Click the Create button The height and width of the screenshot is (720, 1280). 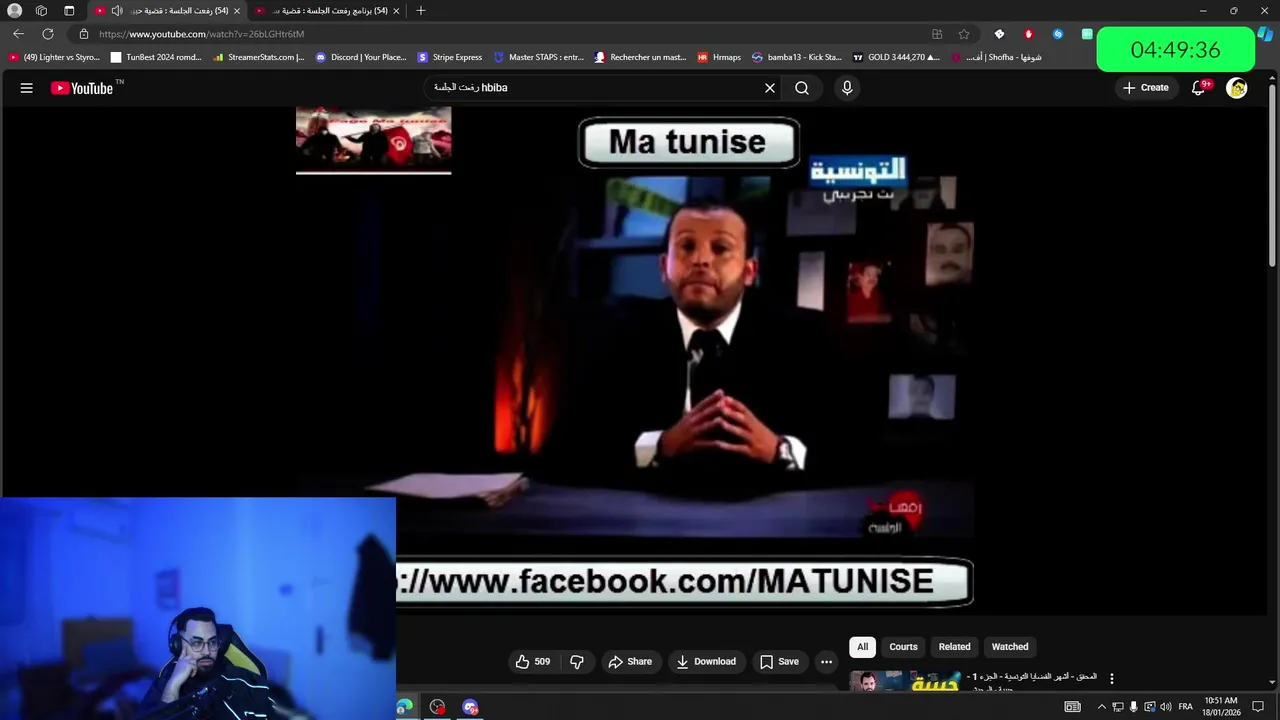pos(1145,88)
